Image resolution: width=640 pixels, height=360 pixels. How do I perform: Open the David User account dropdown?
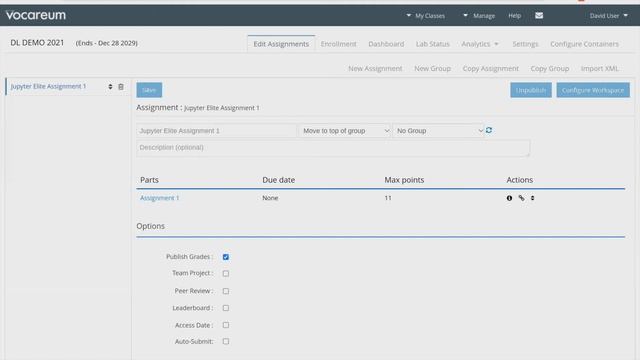click(x=609, y=16)
